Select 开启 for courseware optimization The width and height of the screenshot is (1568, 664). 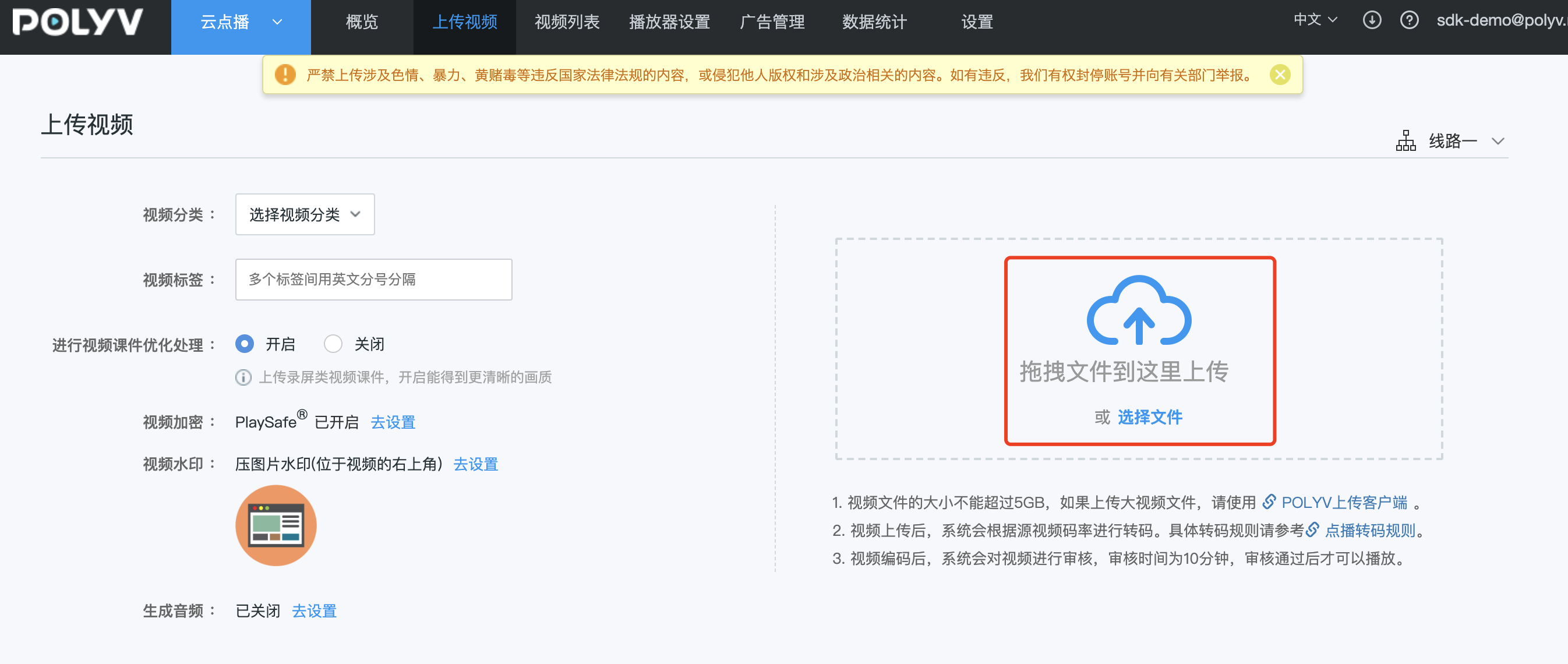pos(245,344)
